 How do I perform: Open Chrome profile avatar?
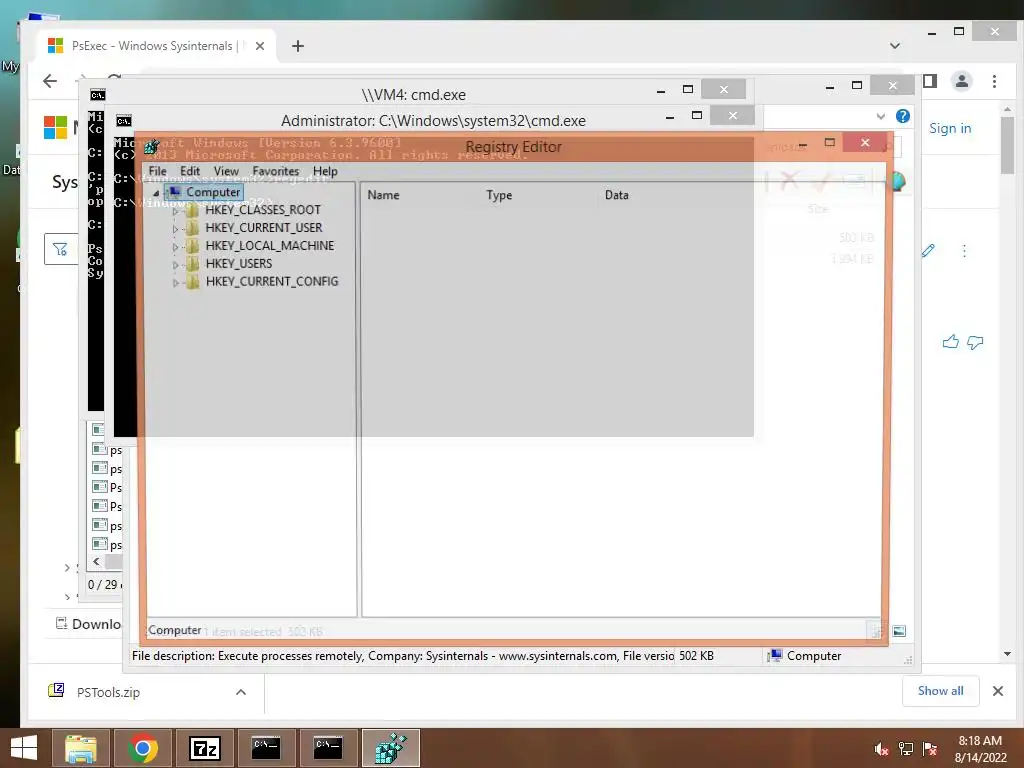coord(961,81)
